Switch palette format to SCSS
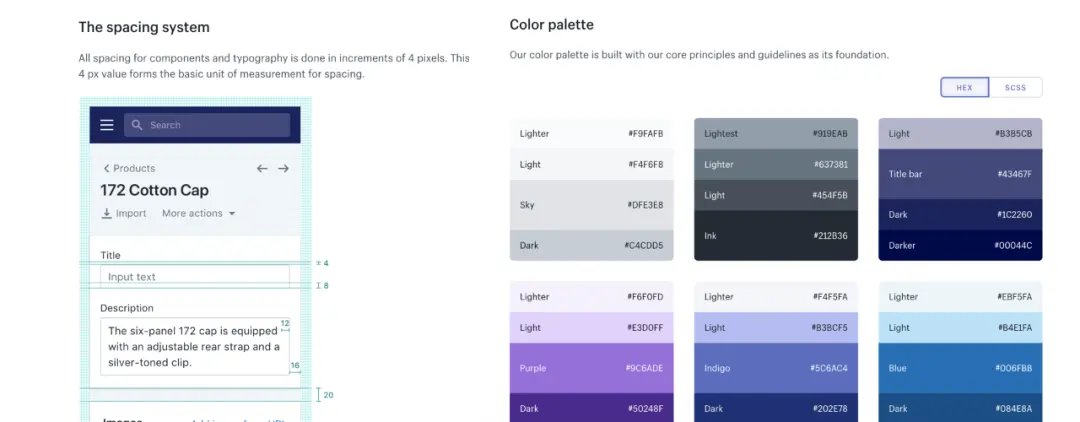The image size is (1080, 422). (1016, 88)
